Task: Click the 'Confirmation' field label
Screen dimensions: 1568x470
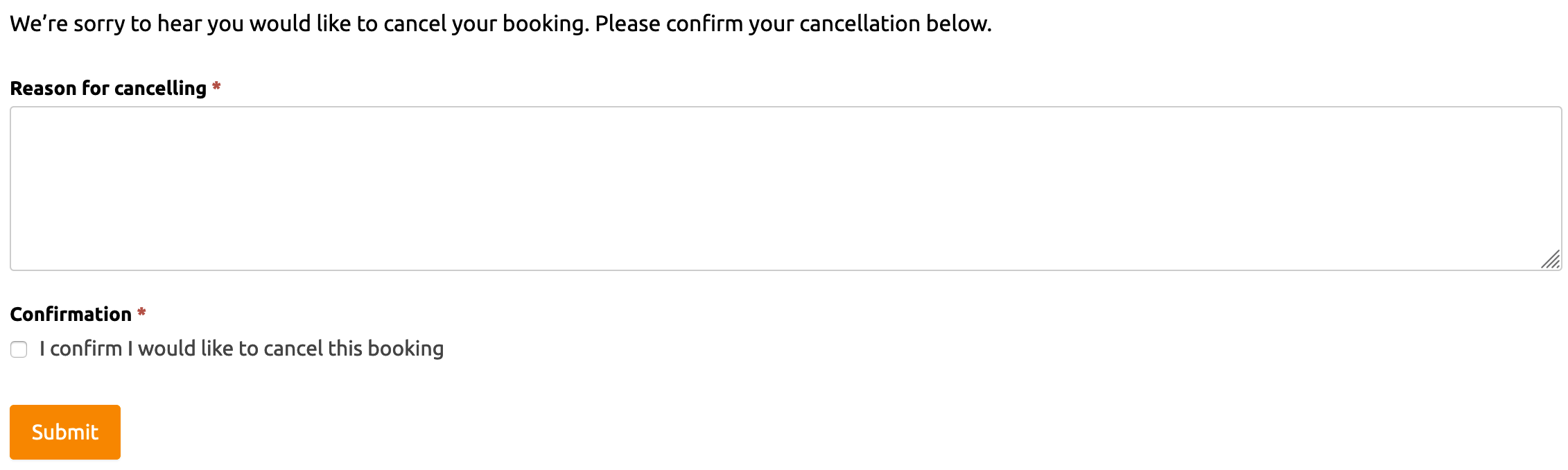Action: point(71,315)
